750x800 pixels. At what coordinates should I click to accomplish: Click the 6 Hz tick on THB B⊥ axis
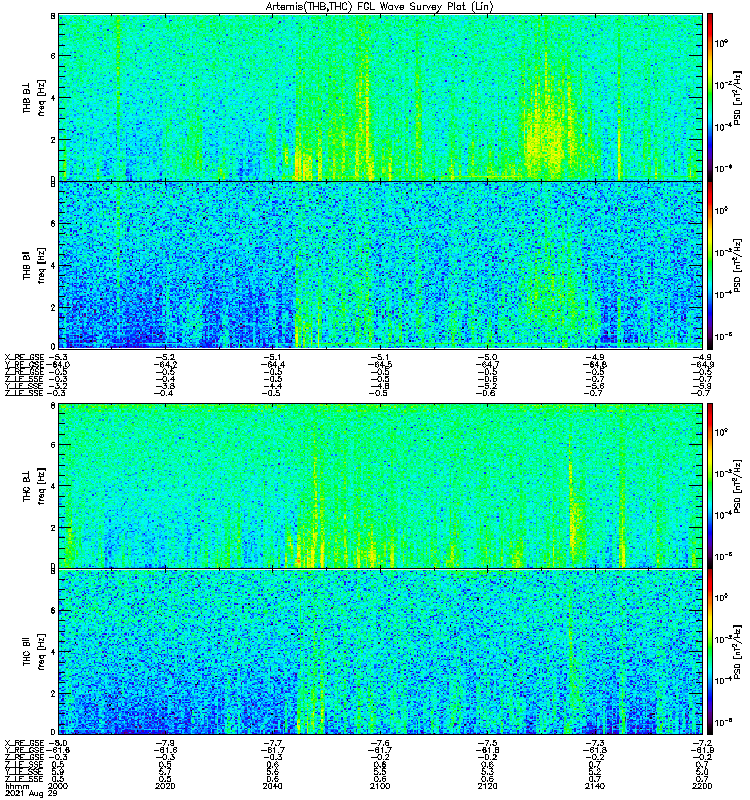coord(53,56)
